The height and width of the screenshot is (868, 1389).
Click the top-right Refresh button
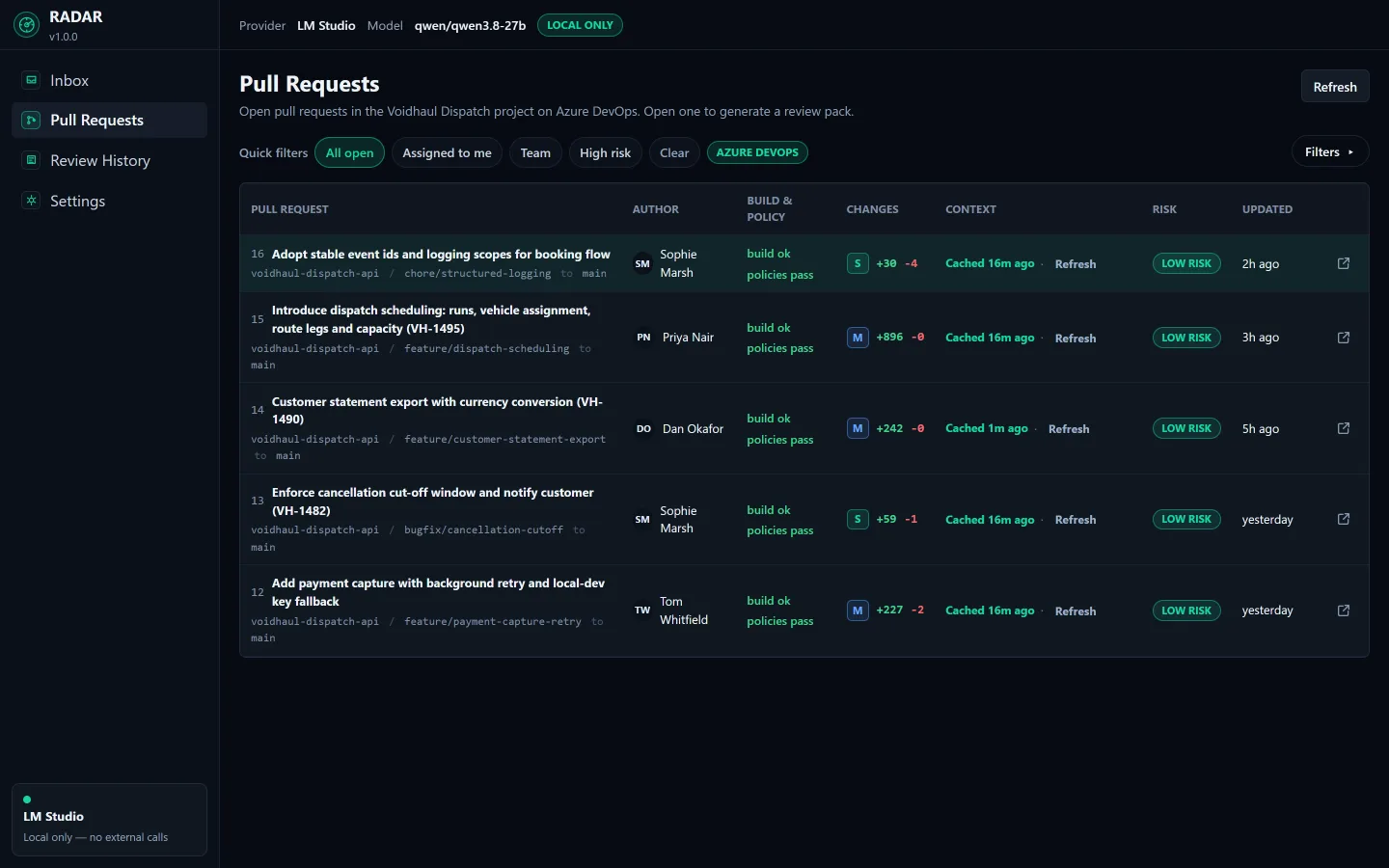(1335, 87)
